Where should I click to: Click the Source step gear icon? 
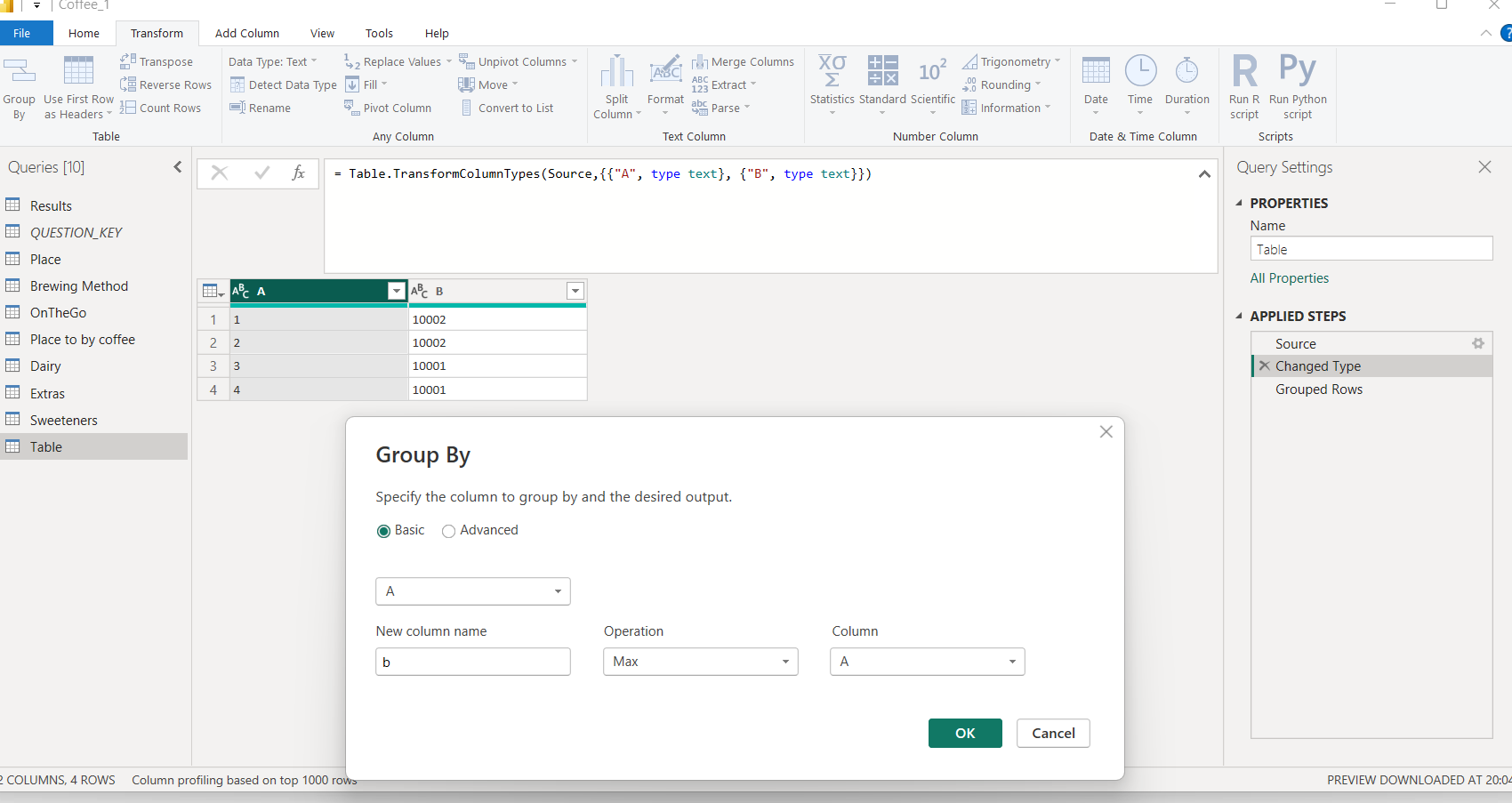click(1478, 343)
